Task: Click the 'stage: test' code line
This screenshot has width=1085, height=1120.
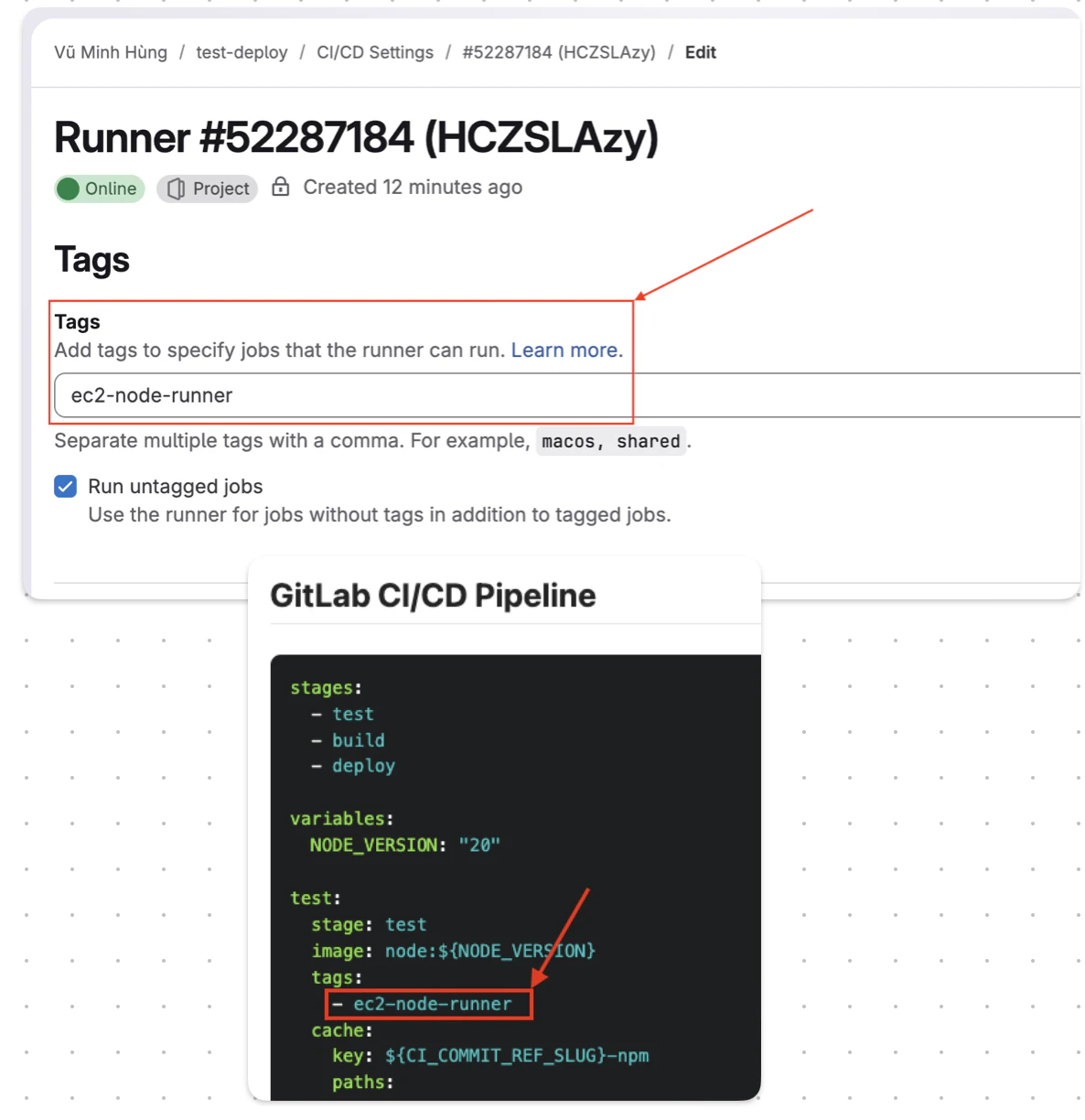Action: click(x=369, y=924)
